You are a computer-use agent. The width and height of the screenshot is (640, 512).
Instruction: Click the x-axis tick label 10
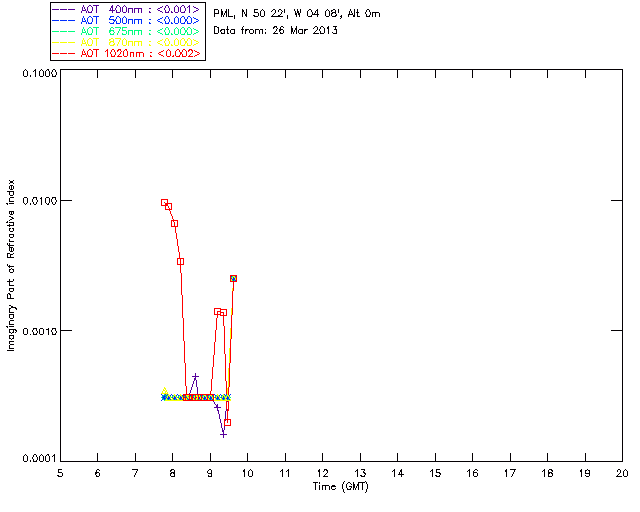tap(247, 473)
